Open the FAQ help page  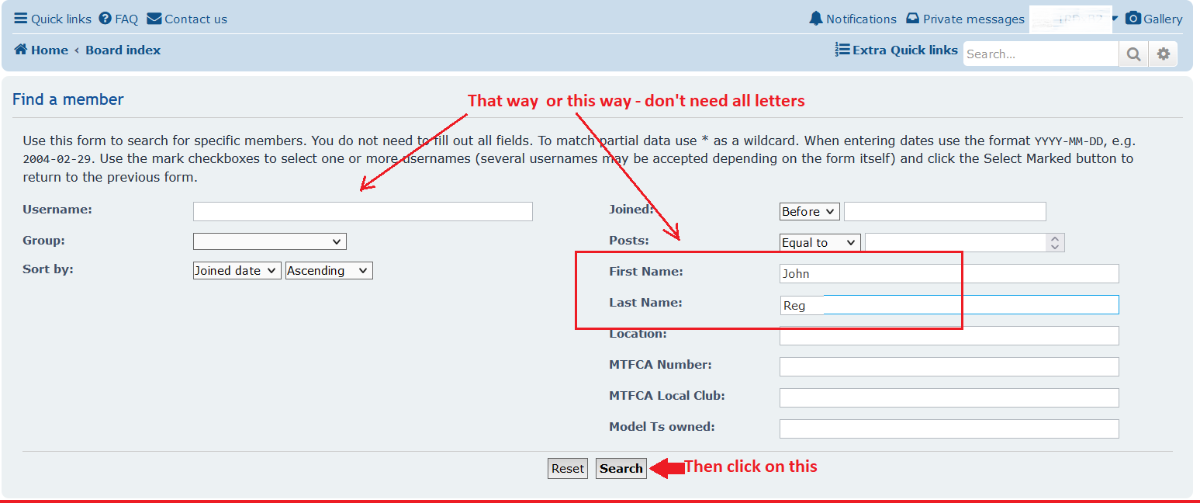(118, 19)
